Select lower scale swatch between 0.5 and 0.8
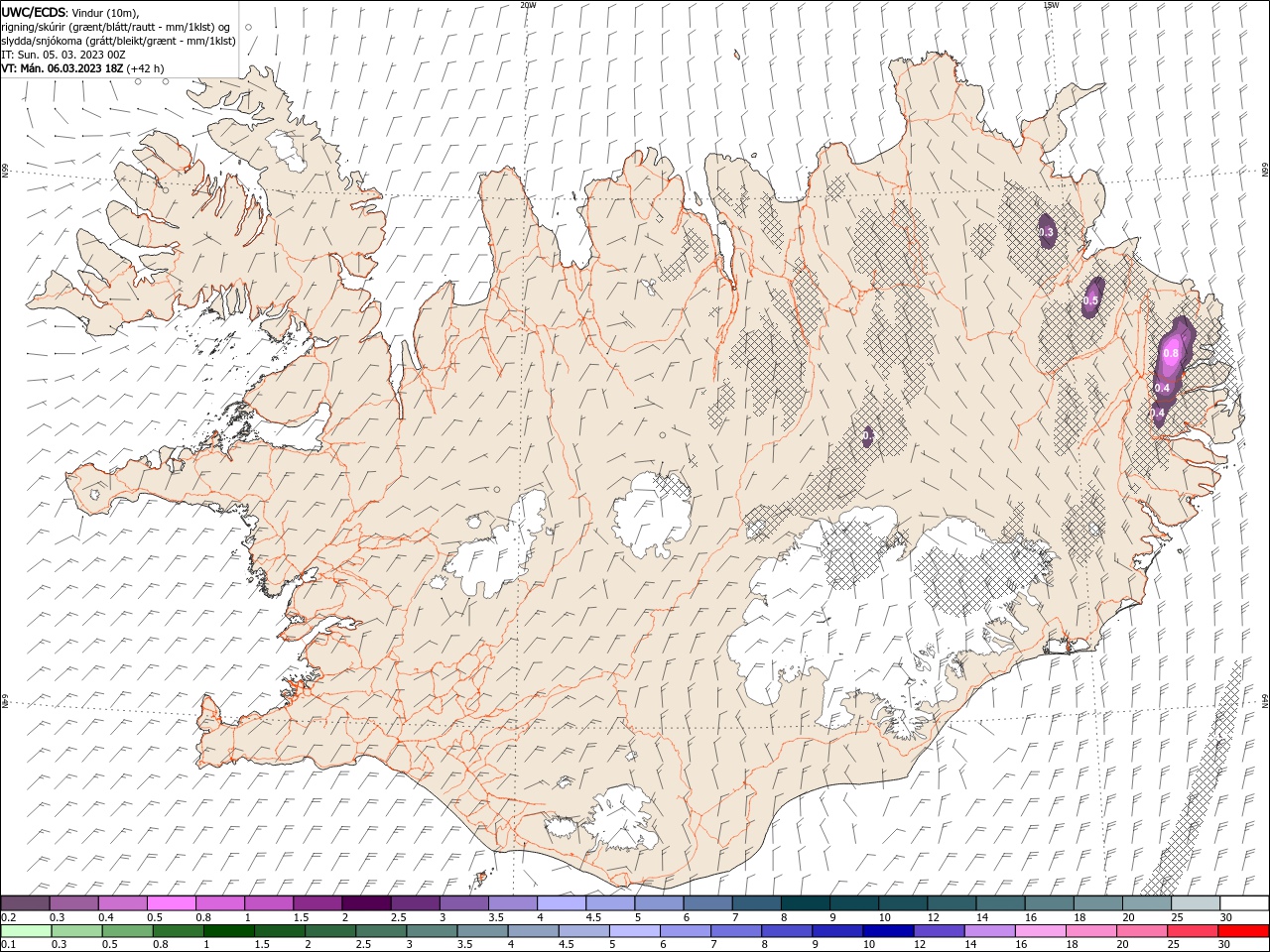This screenshot has width=1270, height=952. pyautogui.click(x=128, y=931)
